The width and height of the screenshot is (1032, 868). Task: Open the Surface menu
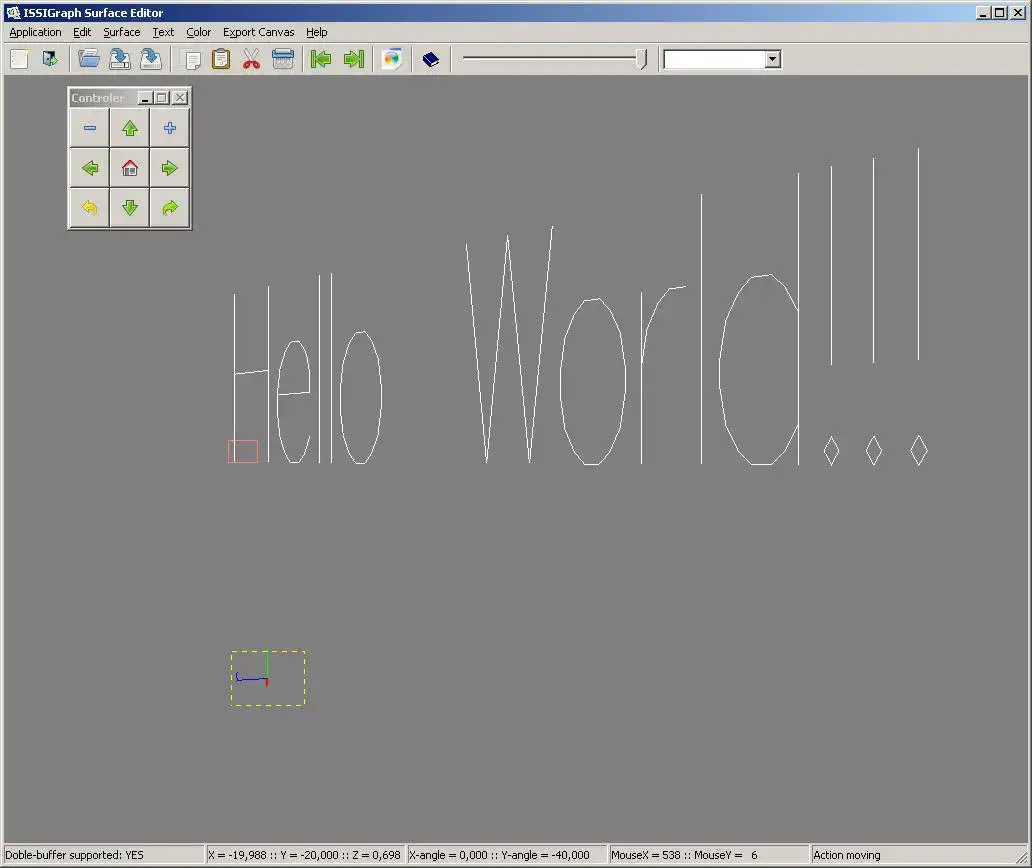122,32
